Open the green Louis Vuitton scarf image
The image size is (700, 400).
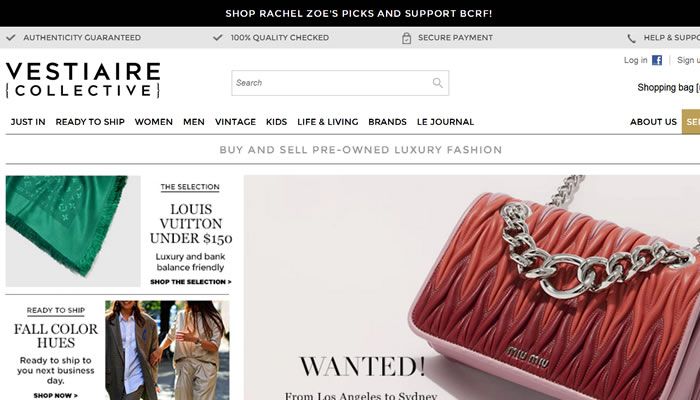[73, 231]
